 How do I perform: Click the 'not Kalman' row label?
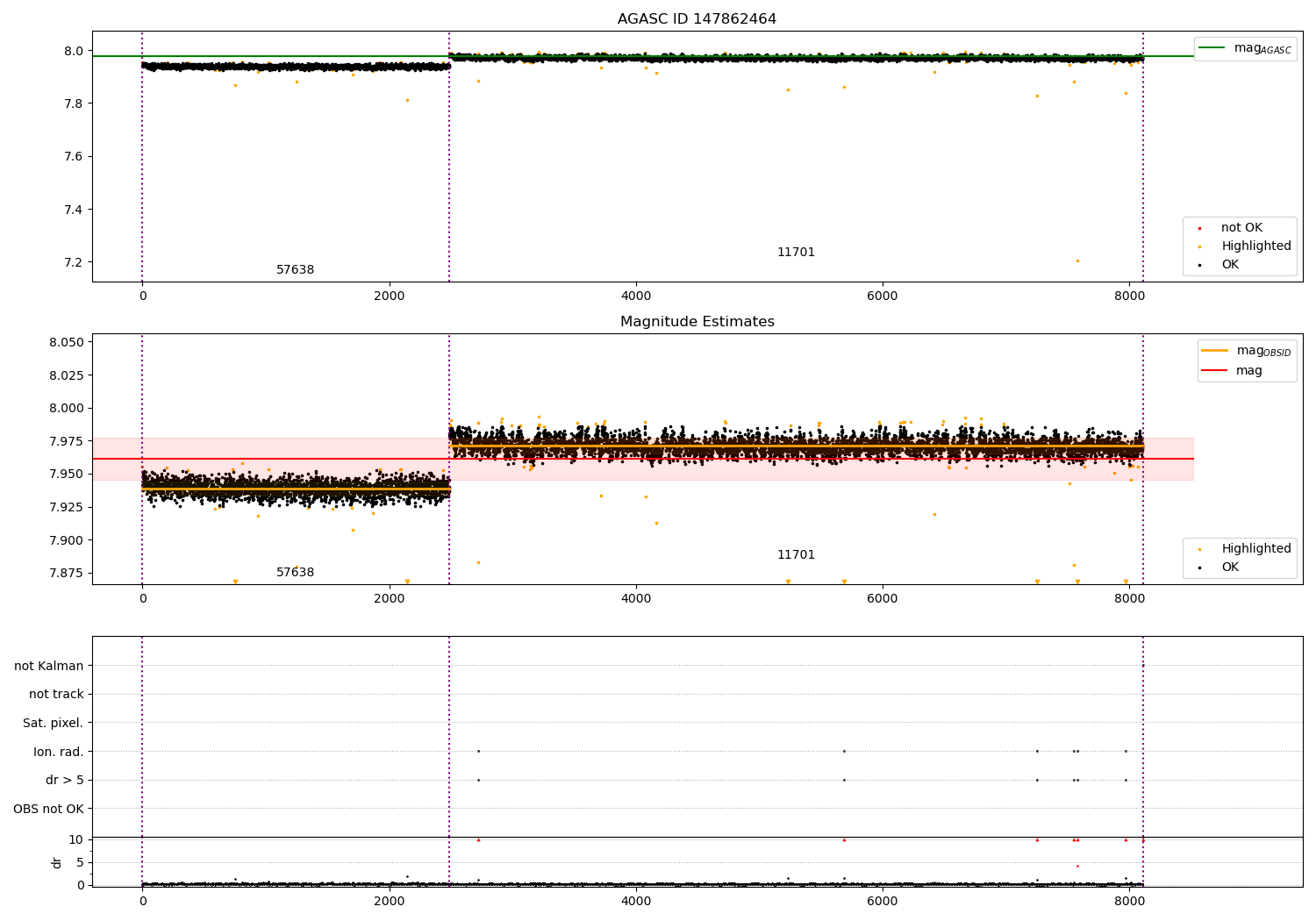point(49,667)
